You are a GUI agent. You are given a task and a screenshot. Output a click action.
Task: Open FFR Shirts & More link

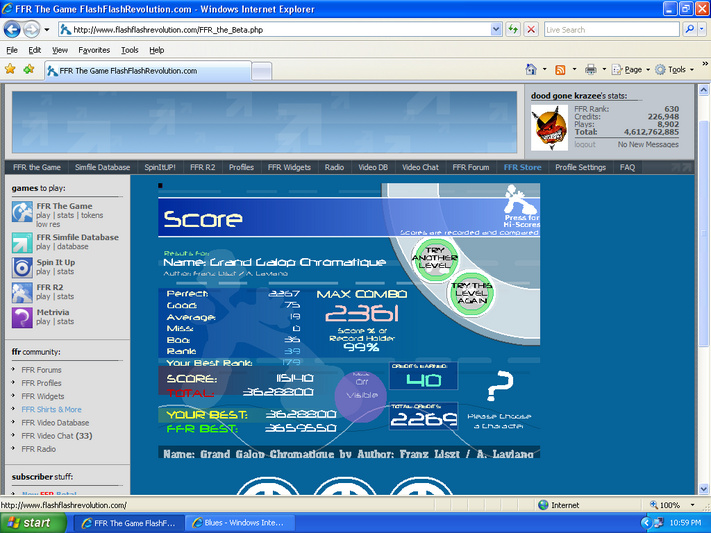[52, 409]
